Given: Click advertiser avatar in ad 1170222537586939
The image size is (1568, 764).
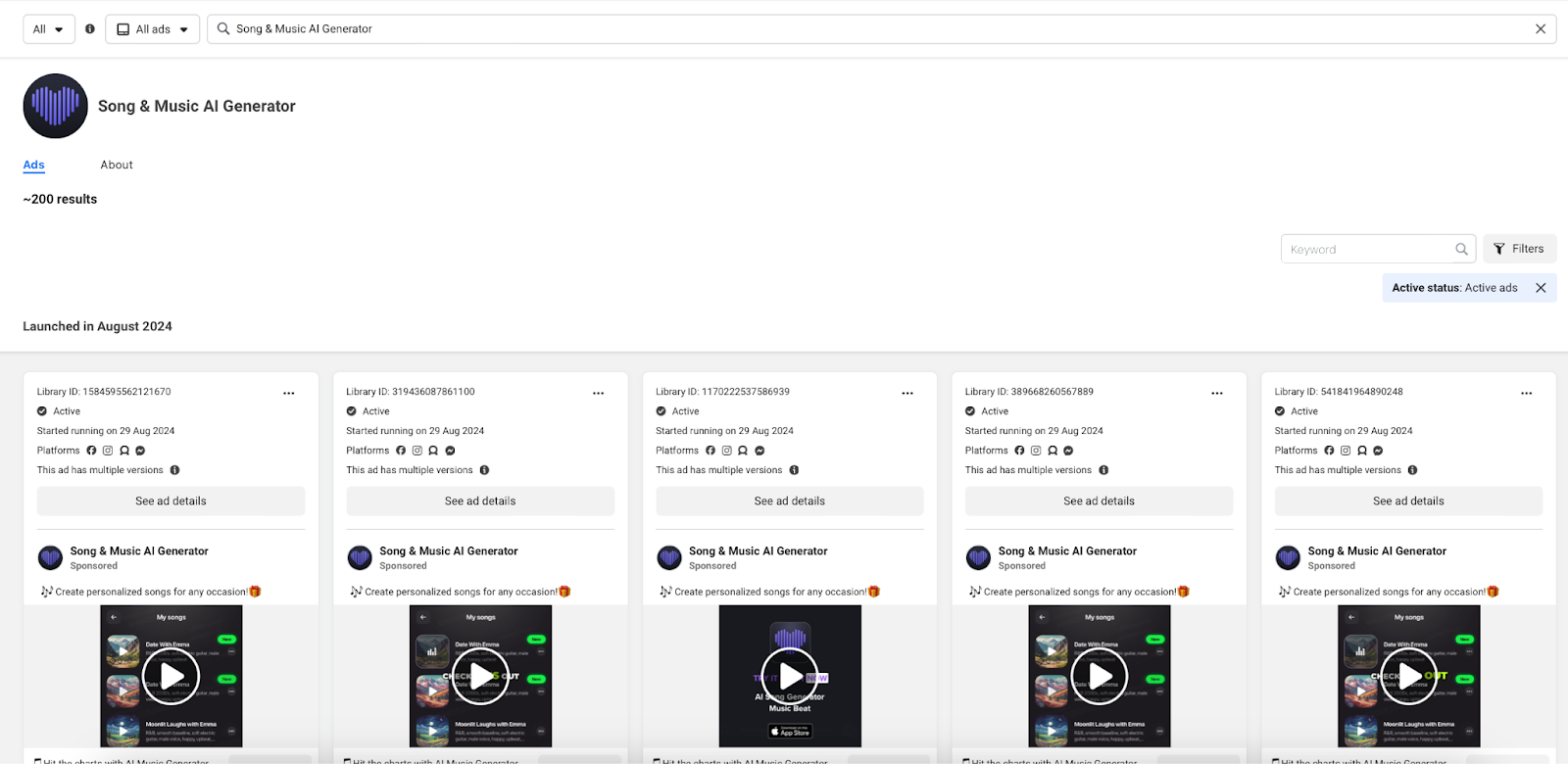Looking at the screenshot, I should (x=669, y=558).
